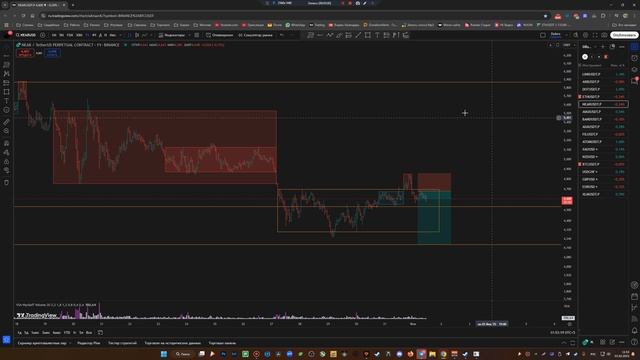The height and width of the screenshot is (360, 640).
Task: Open the notifications bell icon in right sidebar
Action: [x=634, y=330]
